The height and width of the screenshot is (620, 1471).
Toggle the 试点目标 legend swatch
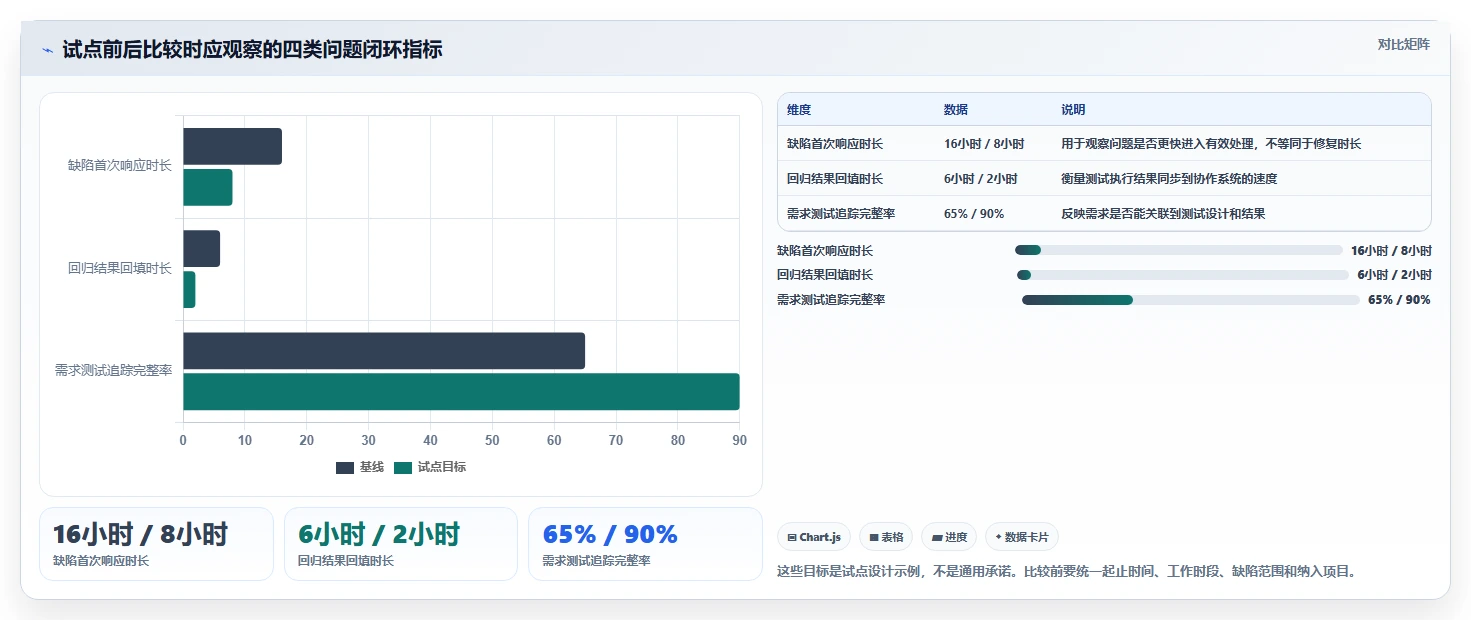pos(403,467)
